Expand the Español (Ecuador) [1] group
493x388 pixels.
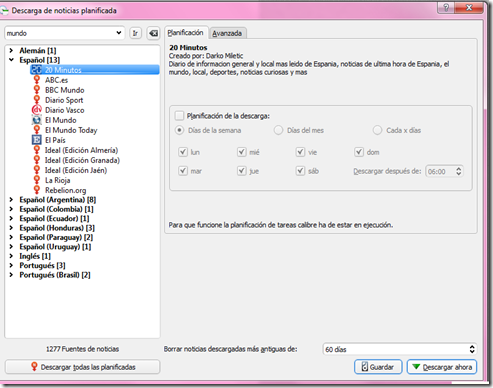pos(11,218)
